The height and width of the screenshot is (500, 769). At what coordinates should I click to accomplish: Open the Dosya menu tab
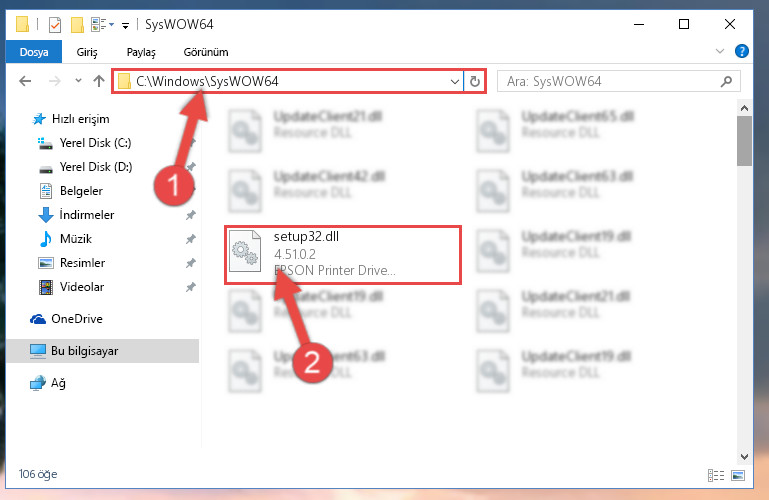[34, 52]
